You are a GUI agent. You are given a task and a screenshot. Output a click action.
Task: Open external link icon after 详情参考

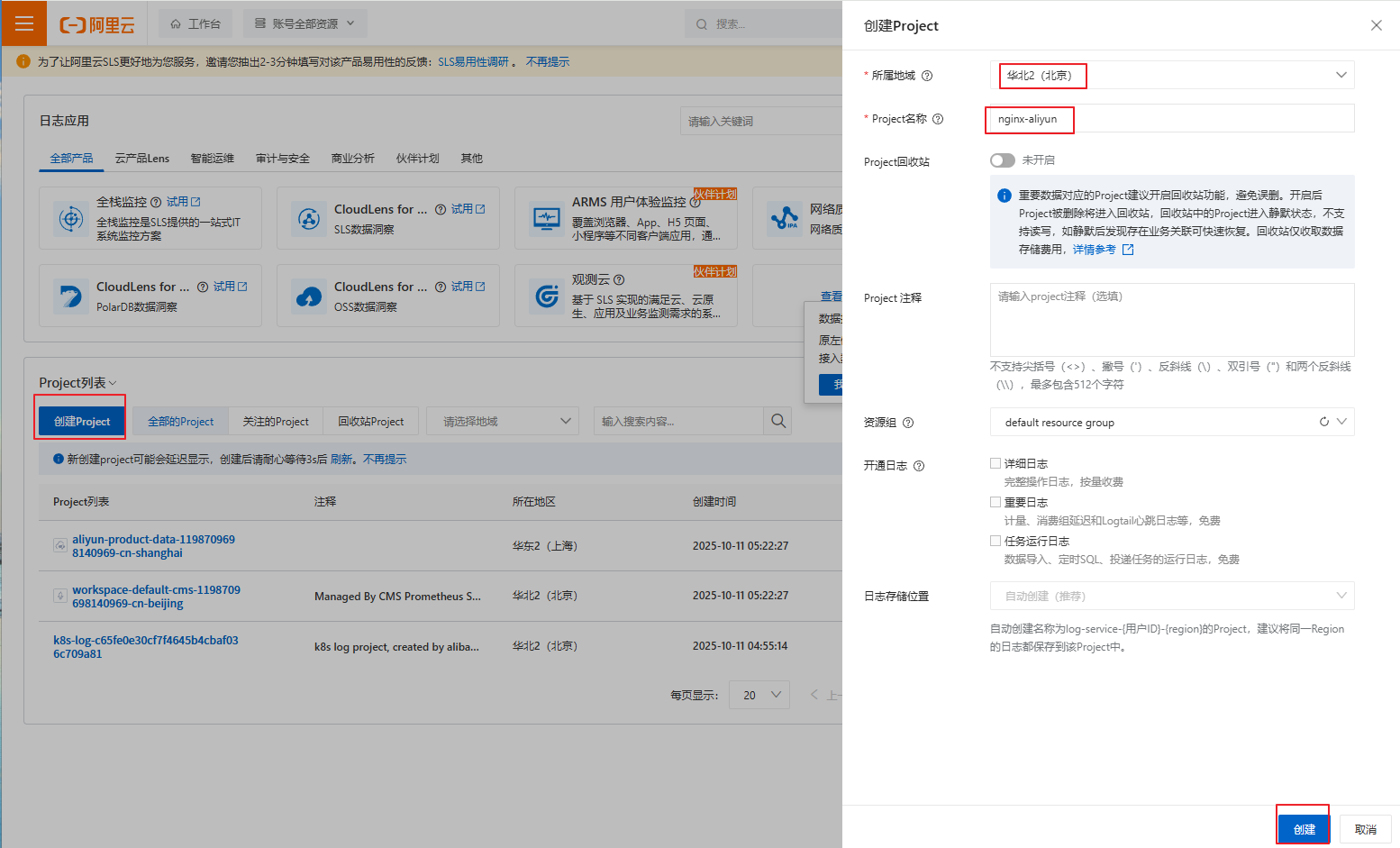coord(1128,250)
